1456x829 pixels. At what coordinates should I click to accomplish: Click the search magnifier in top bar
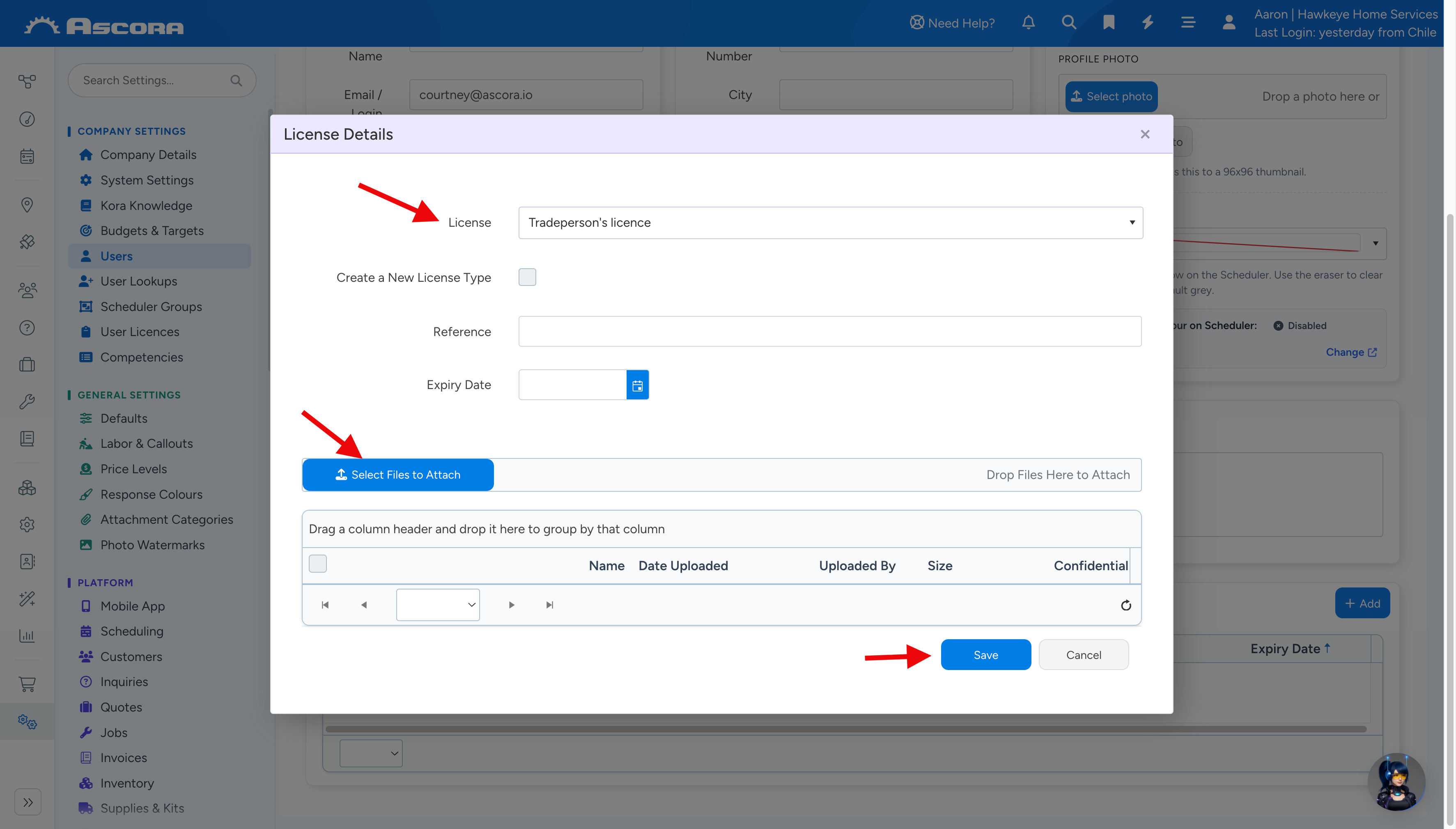[x=1068, y=23]
